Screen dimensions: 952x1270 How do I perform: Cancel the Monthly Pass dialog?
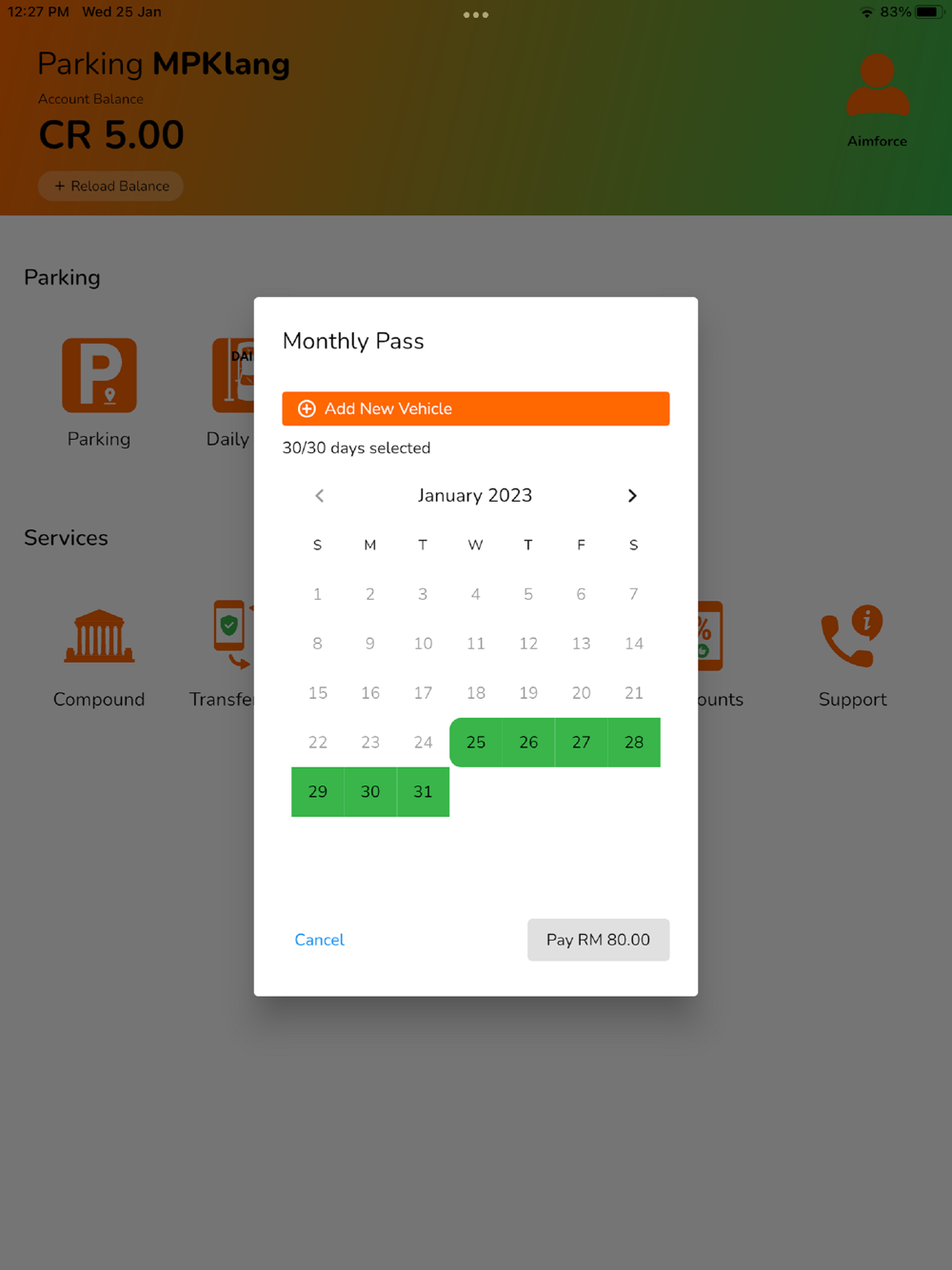pyautogui.click(x=319, y=940)
